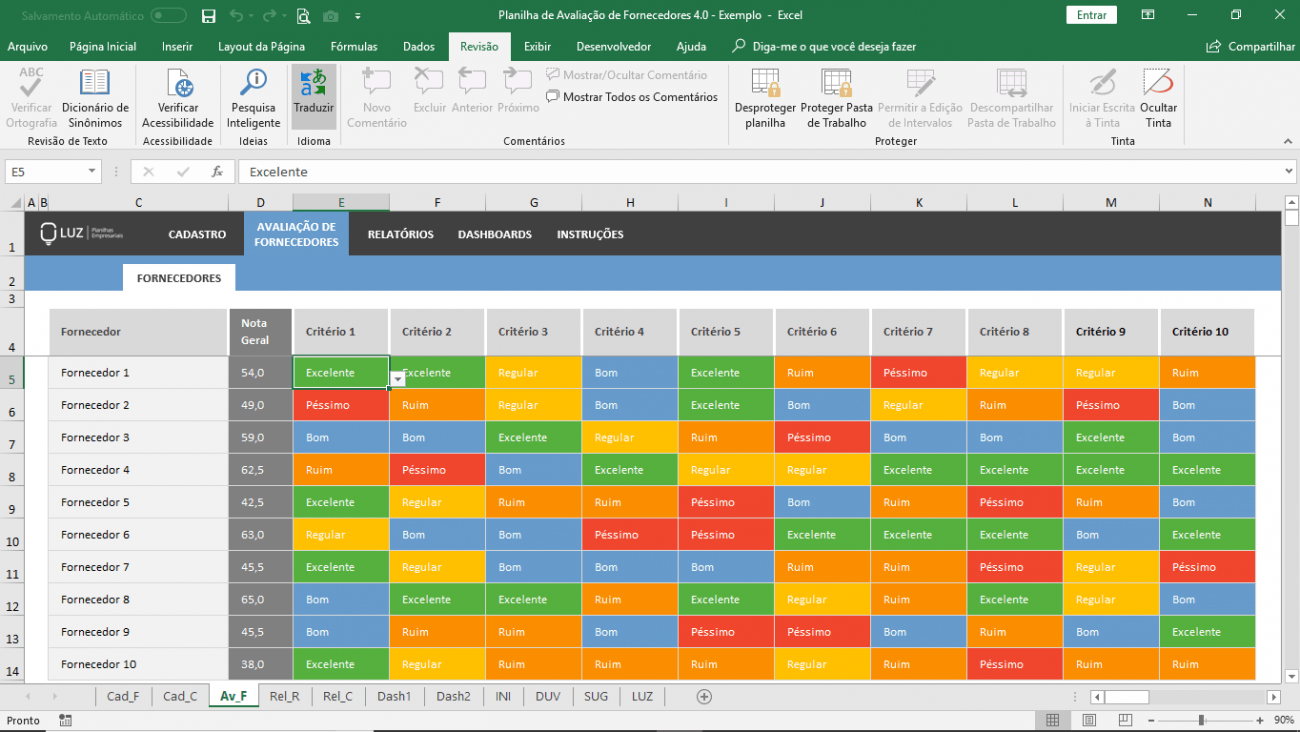Click the FORNECEDORES sub-tab button
Image resolution: width=1300 pixels, height=732 pixels.
coord(179,278)
